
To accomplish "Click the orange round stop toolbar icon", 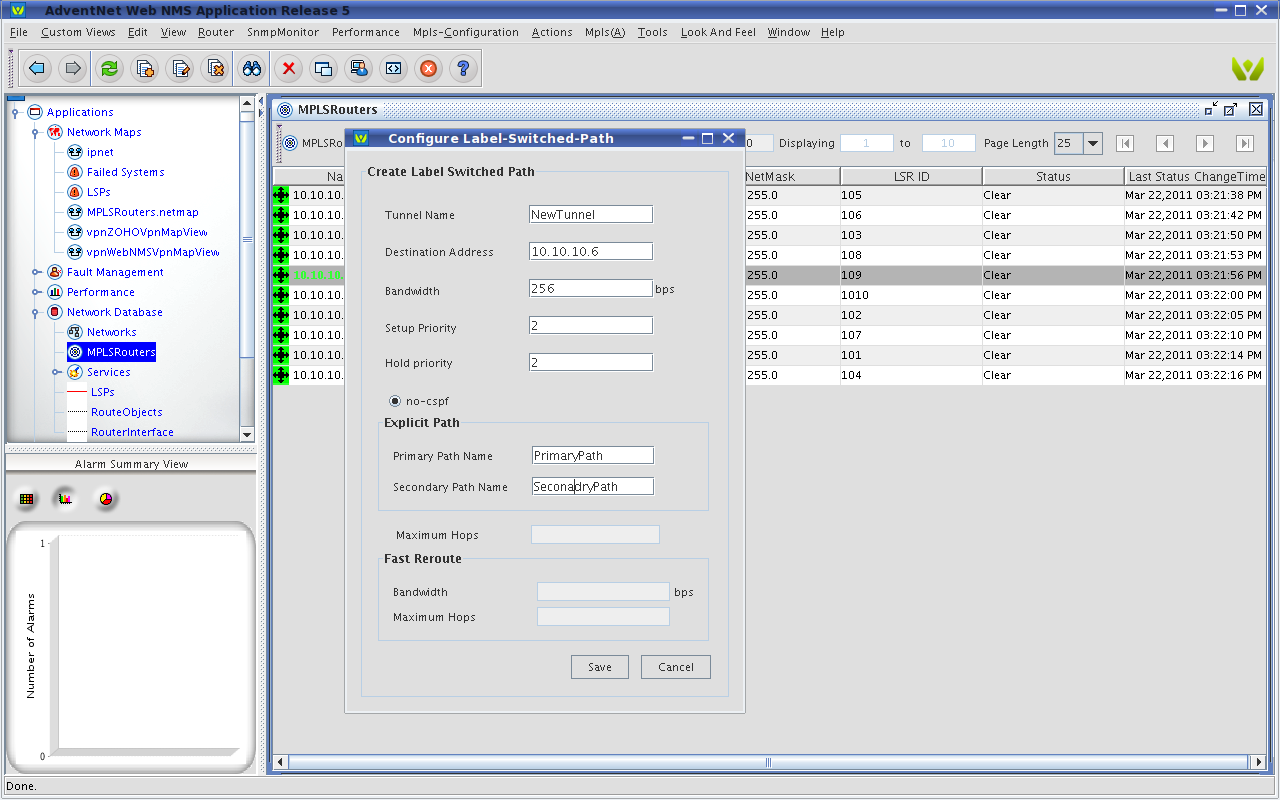I will tap(428, 68).
